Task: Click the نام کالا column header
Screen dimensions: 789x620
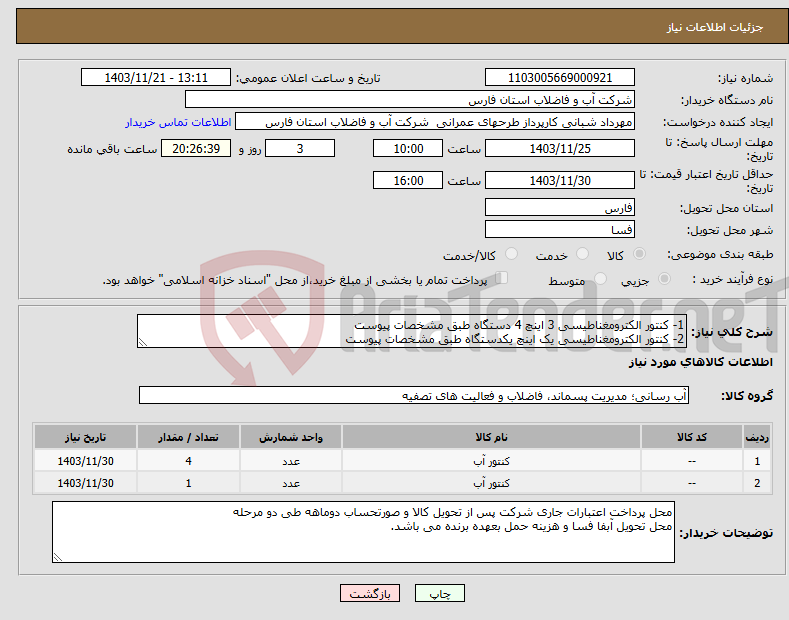Action: [x=491, y=437]
